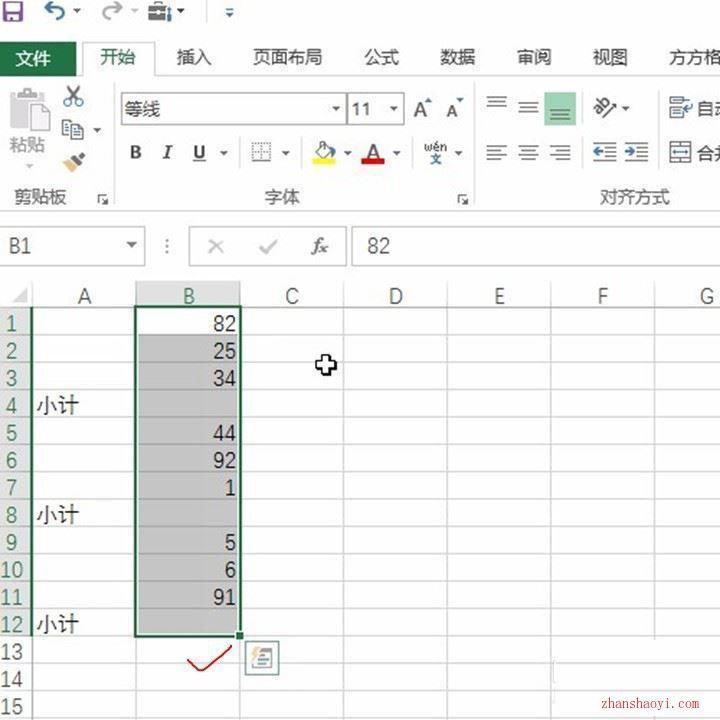The height and width of the screenshot is (720, 720).
Task: Decrease the indent
Action: [x=604, y=152]
